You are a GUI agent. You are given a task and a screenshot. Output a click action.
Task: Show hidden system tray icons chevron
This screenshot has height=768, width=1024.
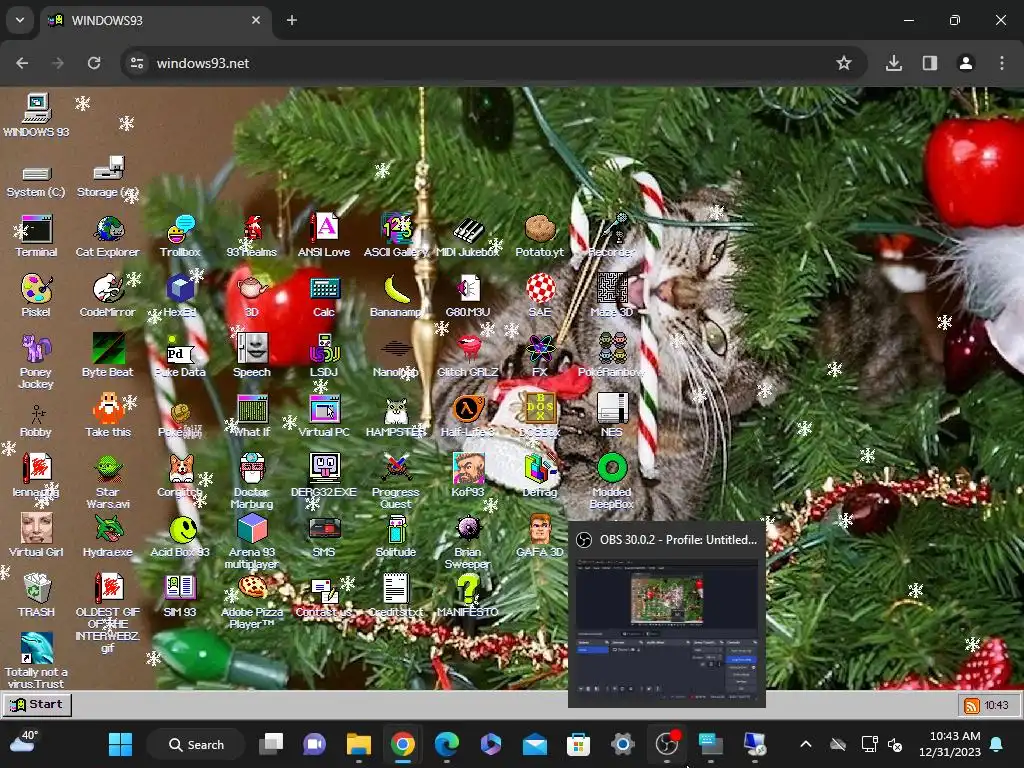tap(806, 744)
